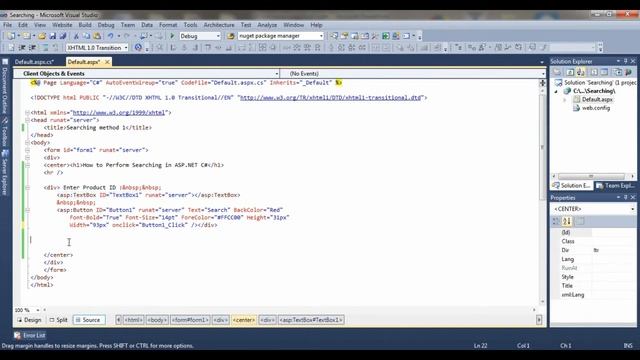This screenshot has height=360, width=640.
Task: Click the New Project toolbar icon
Action: coord(11,36)
